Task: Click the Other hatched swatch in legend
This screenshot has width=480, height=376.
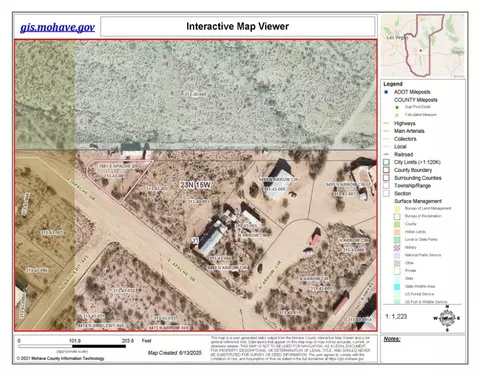Action: pos(397,263)
